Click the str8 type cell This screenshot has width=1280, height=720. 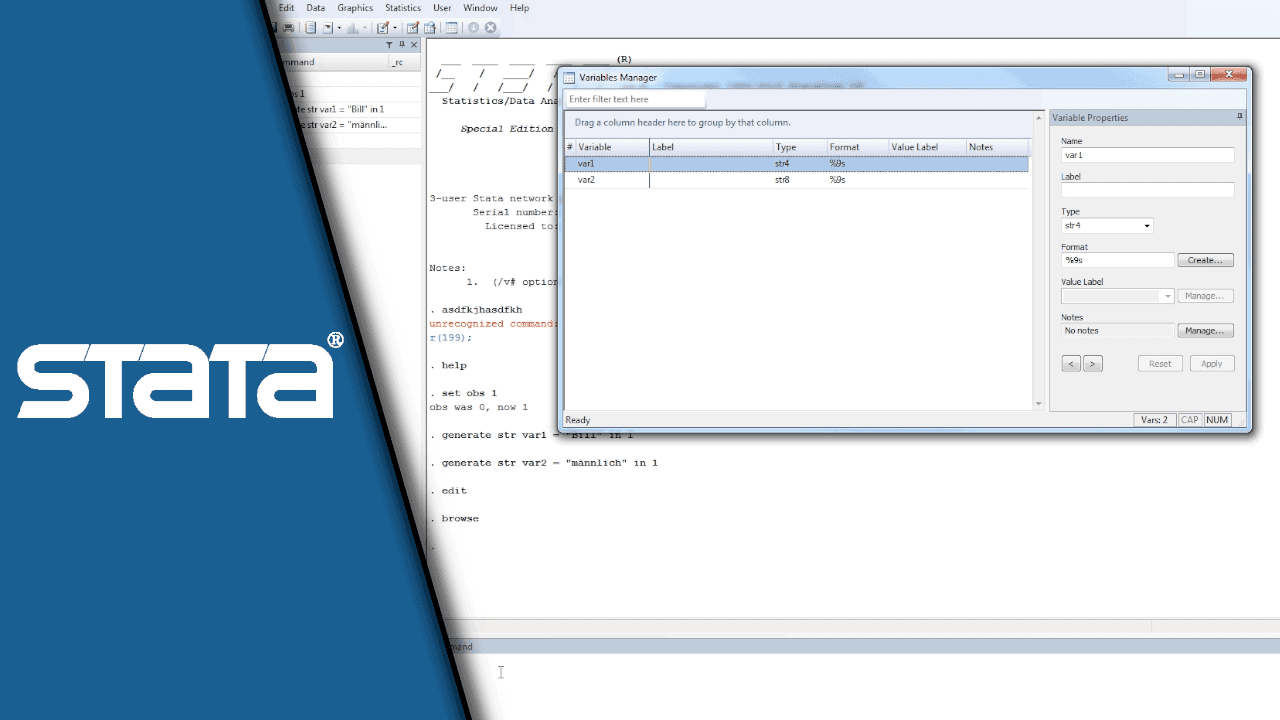782,180
